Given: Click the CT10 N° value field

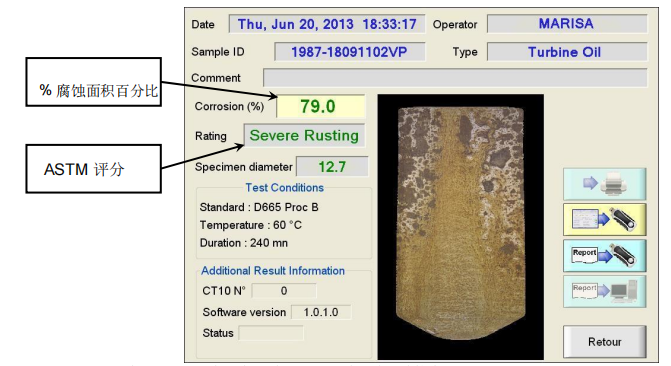Looking at the screenshot, I should [284, 291].
